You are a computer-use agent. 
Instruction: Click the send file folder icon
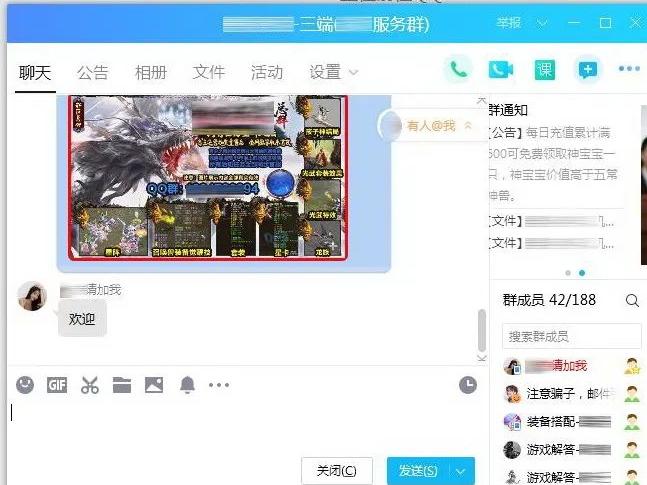(x=122, y=385)
